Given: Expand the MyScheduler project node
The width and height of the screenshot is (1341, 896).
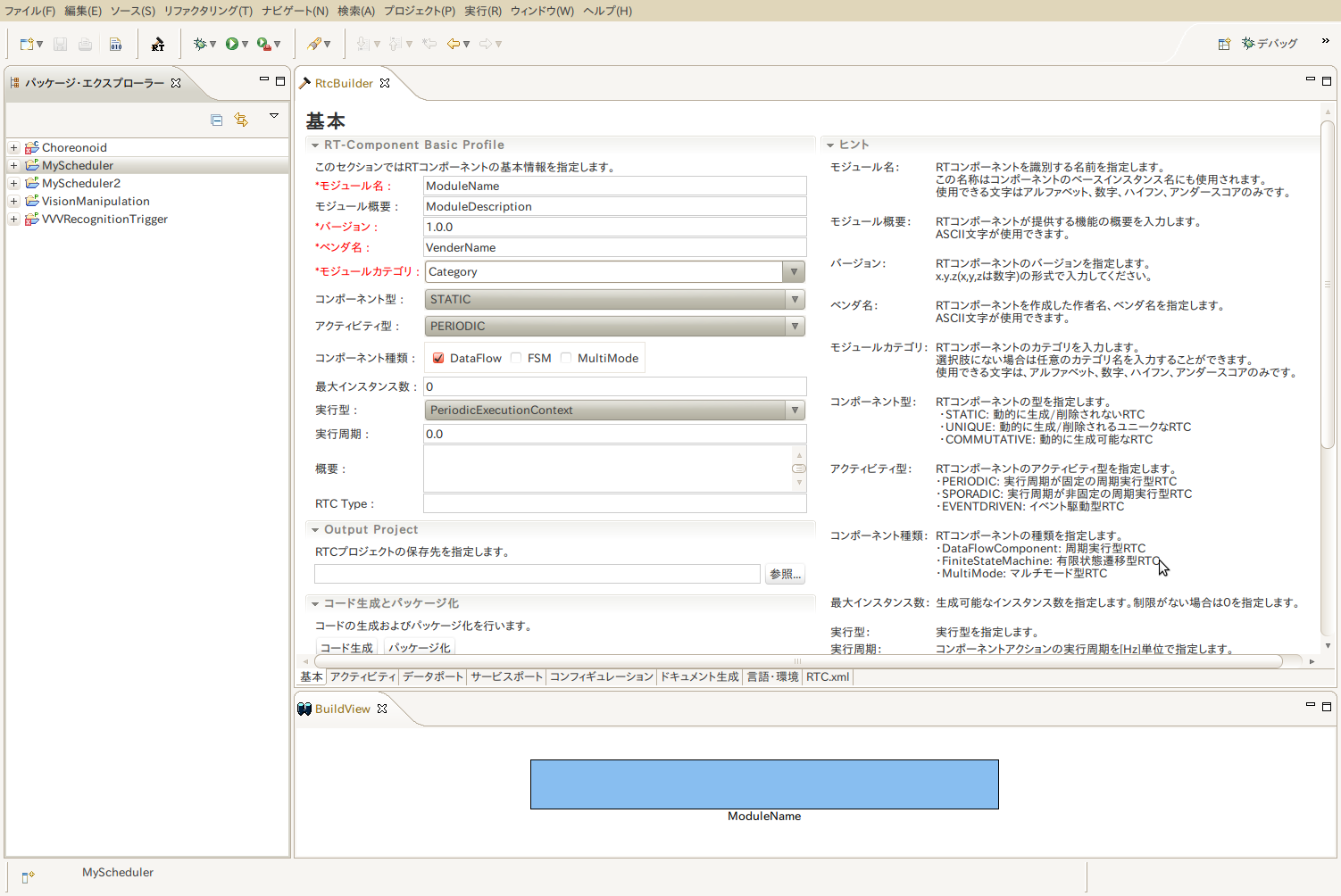Looking at the screenshot, I should point(13,166).
